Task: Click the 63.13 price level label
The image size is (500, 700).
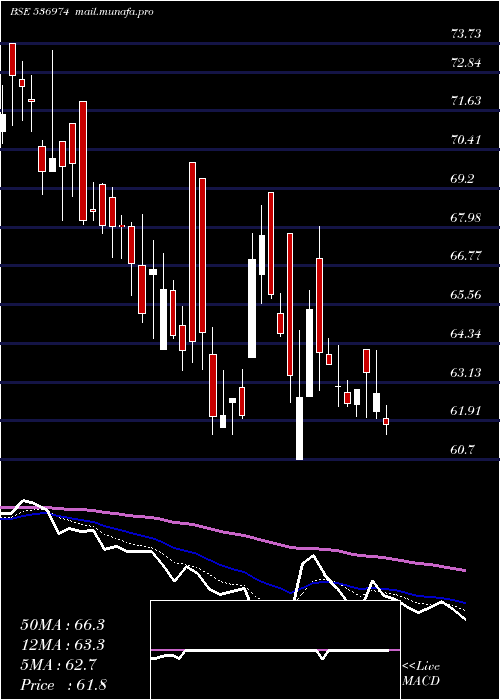Action: (x=467, y=372)
